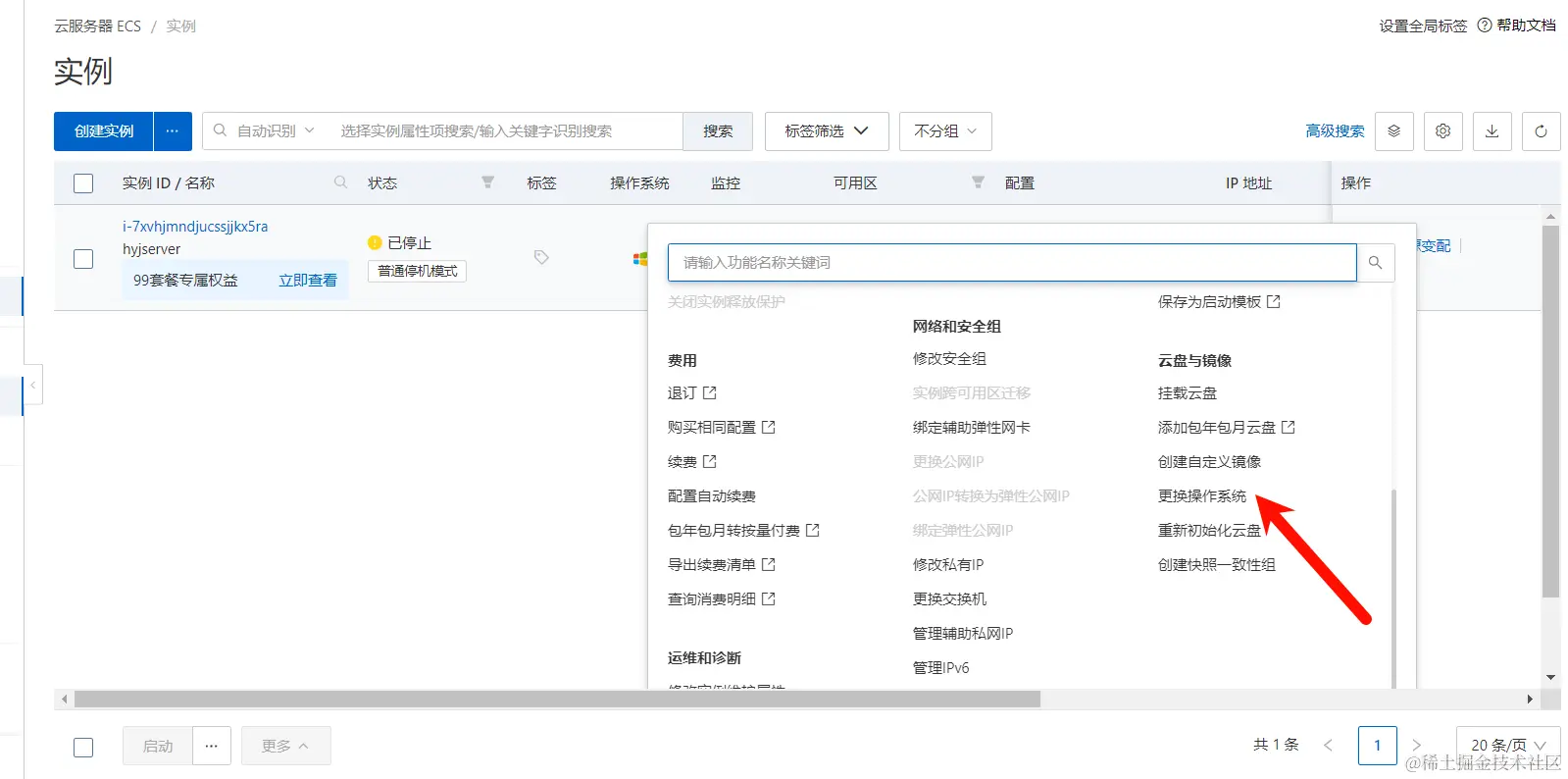Choose 更换交换机 from the menu
Screen dimensions: 1568x779
tap(949, 598)
